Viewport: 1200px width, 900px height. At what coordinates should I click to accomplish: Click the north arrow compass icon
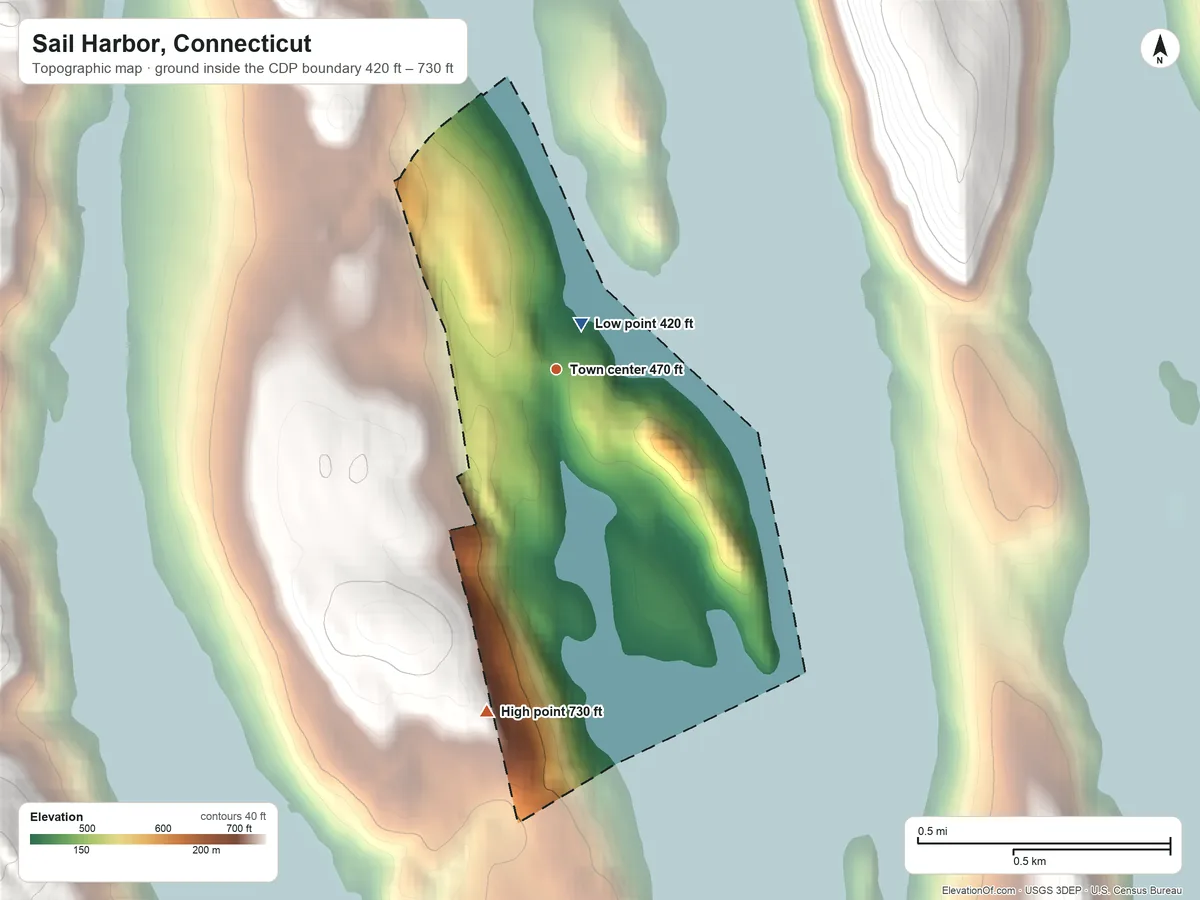point(1159,49)
